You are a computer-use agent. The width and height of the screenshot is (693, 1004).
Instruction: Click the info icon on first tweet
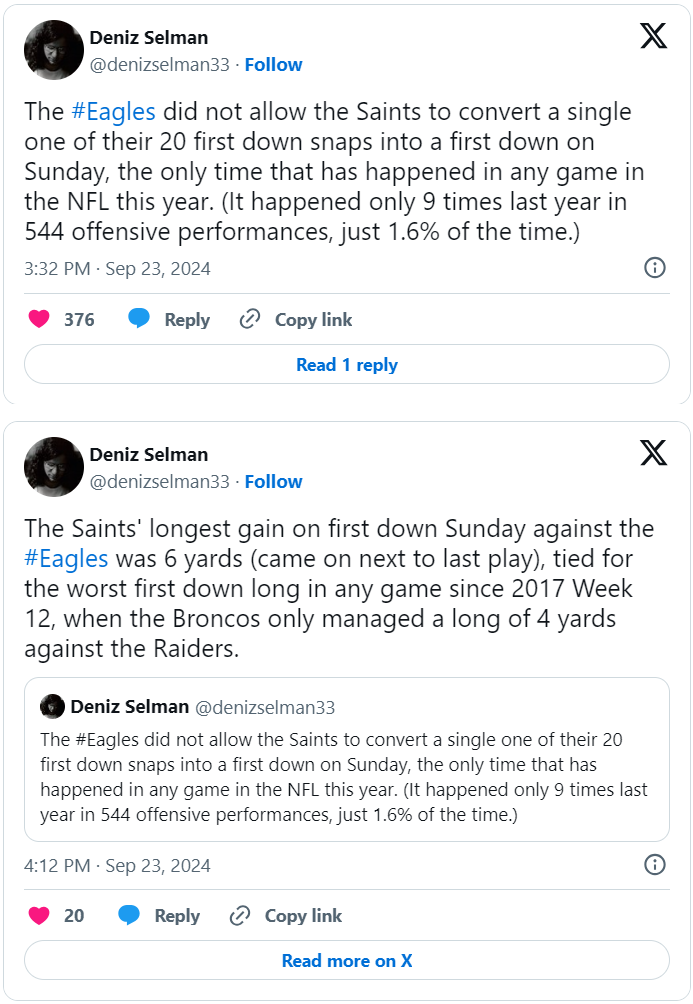pyautogui.click(x=654, y=268)
